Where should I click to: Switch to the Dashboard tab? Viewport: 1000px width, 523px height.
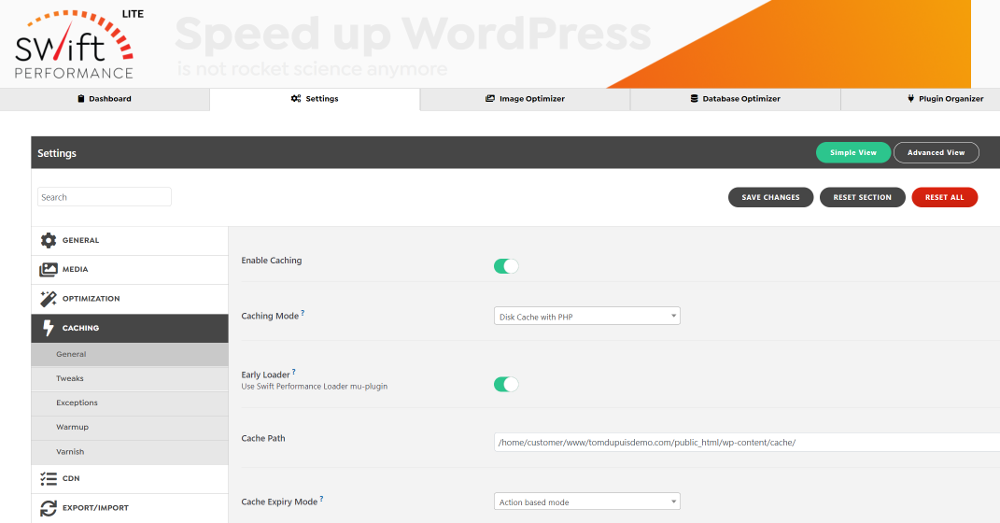pos(105,99)
